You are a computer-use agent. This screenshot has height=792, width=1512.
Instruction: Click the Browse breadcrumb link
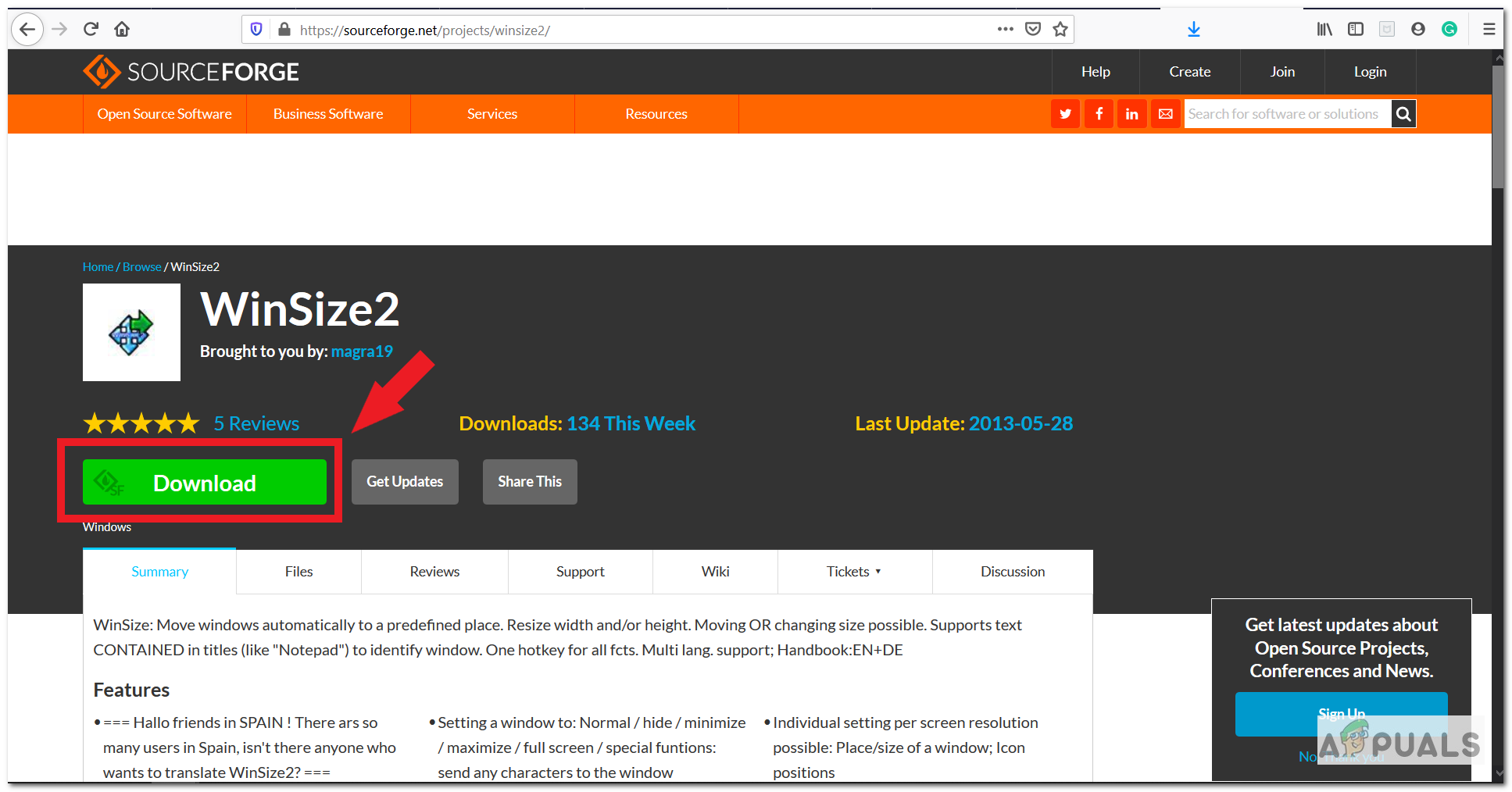pyautogui.click(x=142, y=267)
